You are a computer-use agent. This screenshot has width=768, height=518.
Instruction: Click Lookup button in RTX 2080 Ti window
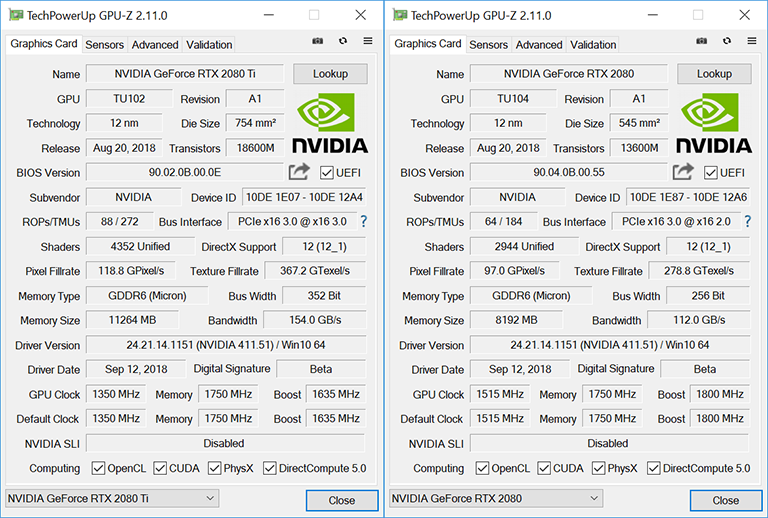point(330,74)
